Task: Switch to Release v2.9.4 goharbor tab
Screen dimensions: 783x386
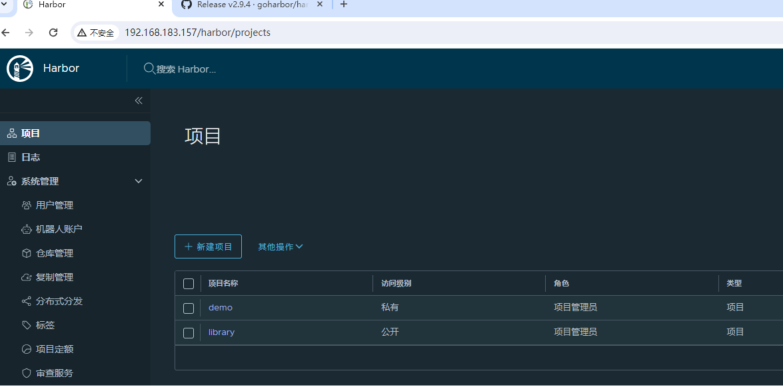Action: 251,6
